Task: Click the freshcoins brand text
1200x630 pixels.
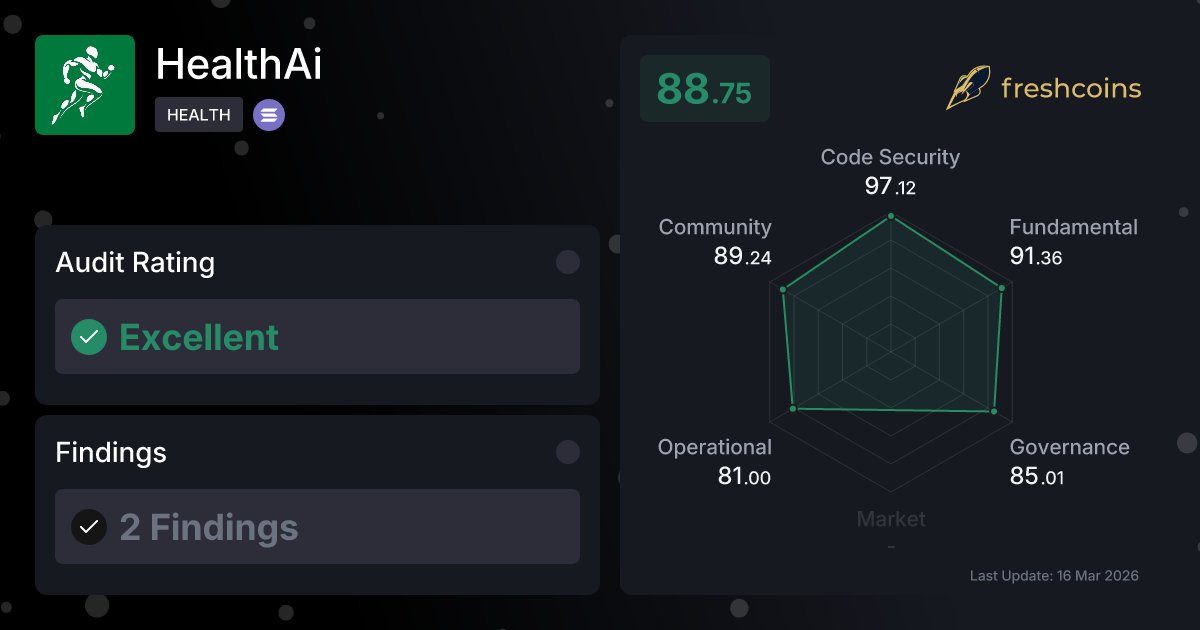Action: pos(1071,88)
